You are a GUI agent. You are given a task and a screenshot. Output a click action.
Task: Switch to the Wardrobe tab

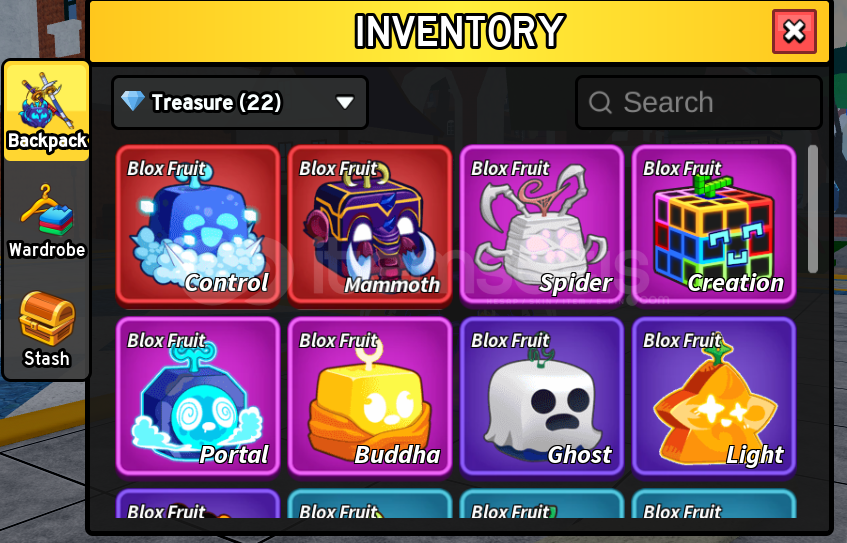coord(47,221)
